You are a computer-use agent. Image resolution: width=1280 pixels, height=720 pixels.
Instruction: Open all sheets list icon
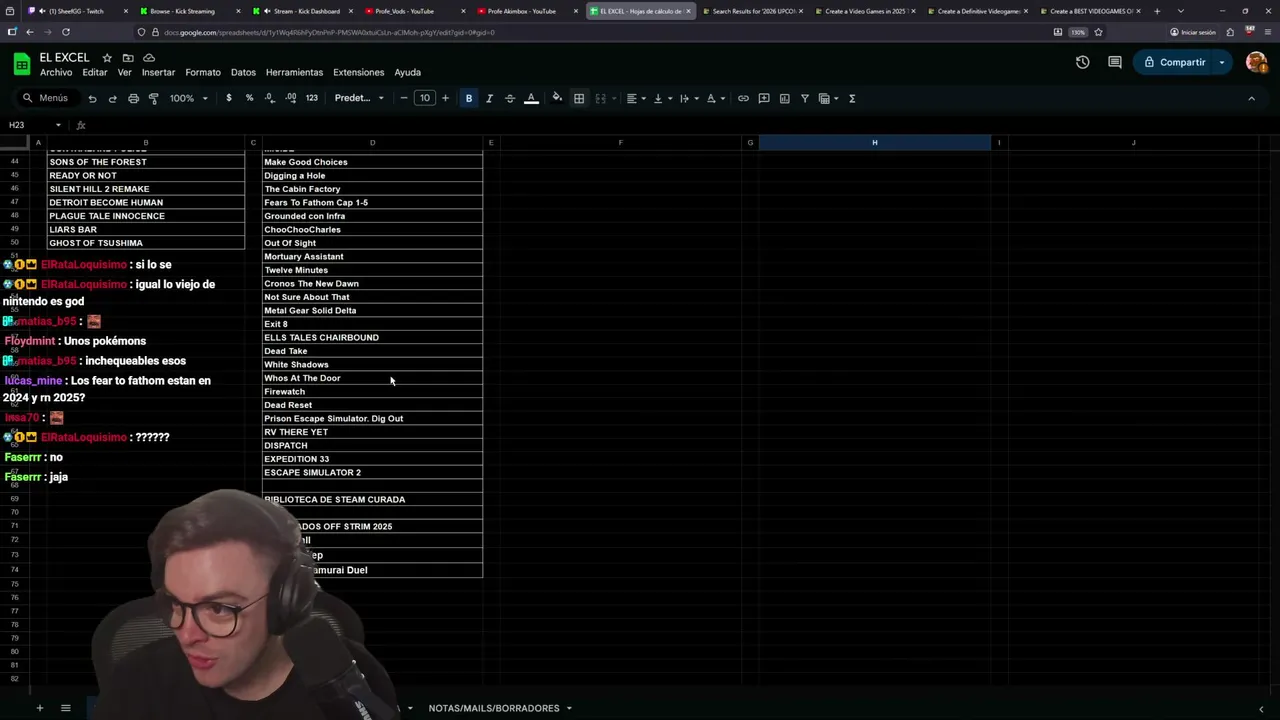66,708
